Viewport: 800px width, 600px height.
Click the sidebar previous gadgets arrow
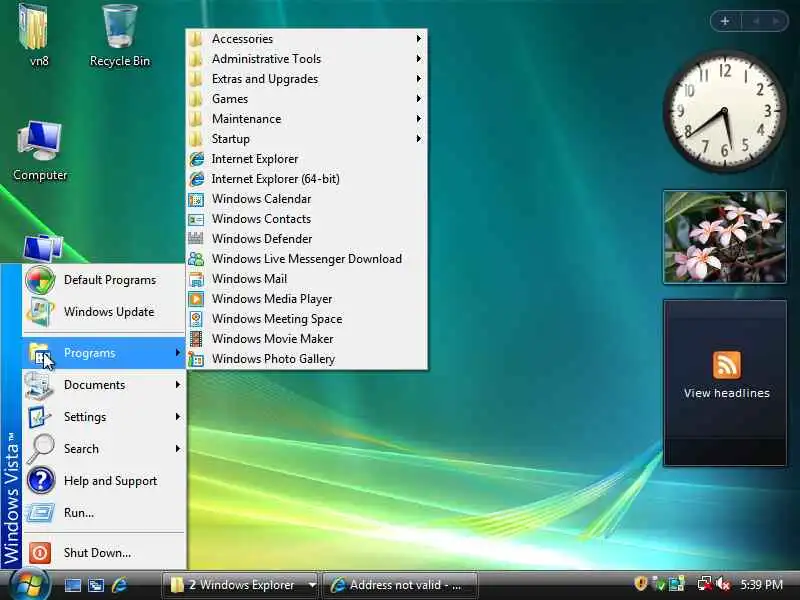[x=756, y=21]
